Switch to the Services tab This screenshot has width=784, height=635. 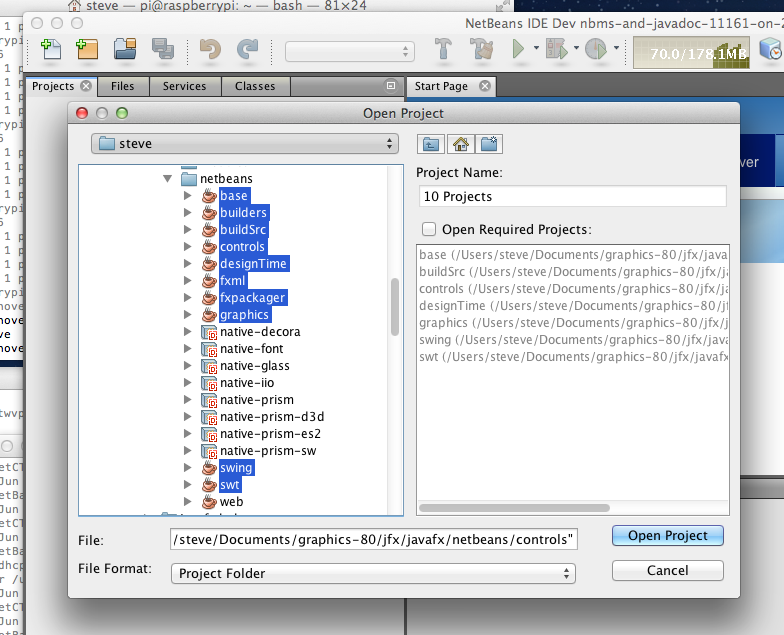(x=184, y=86)
